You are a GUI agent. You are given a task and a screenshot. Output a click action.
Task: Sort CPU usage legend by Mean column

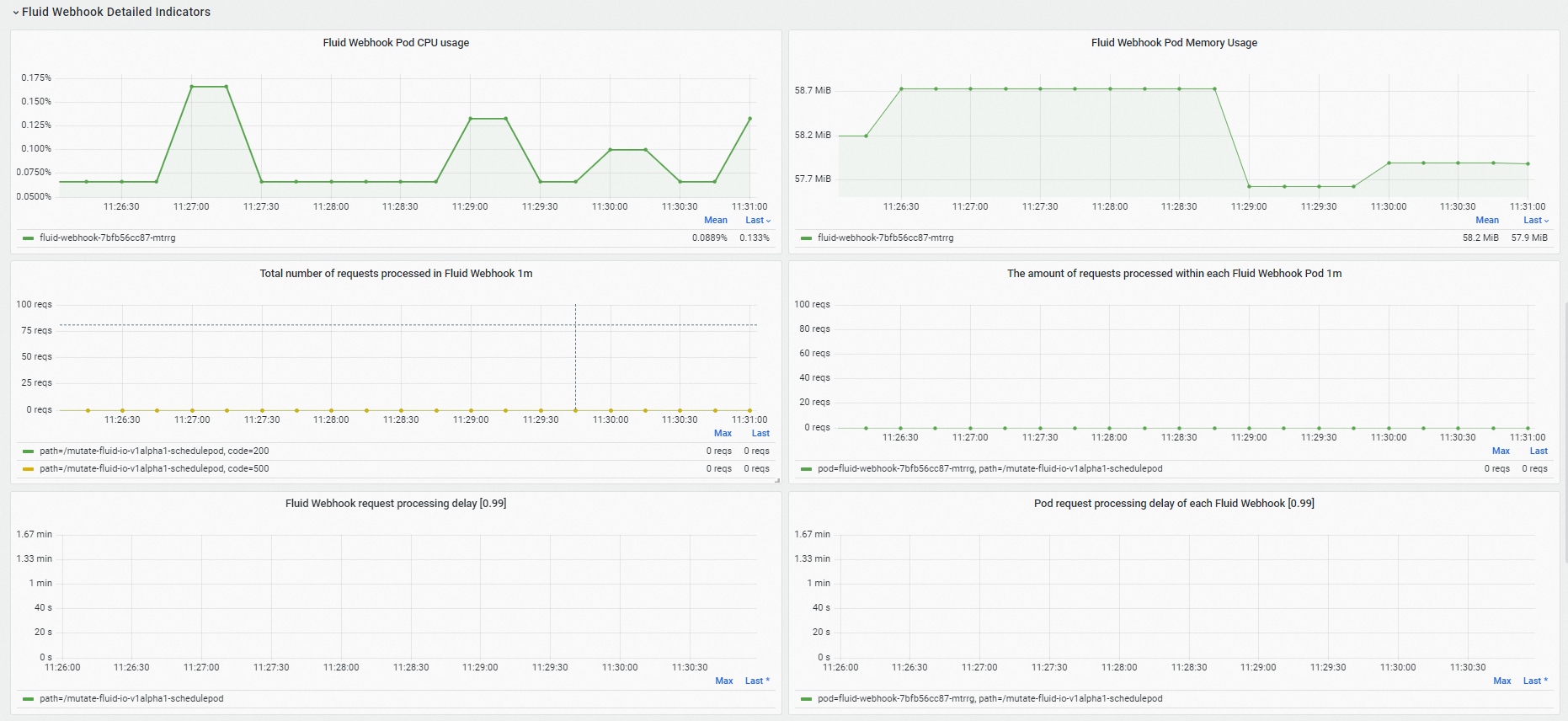tap(716, 221)
